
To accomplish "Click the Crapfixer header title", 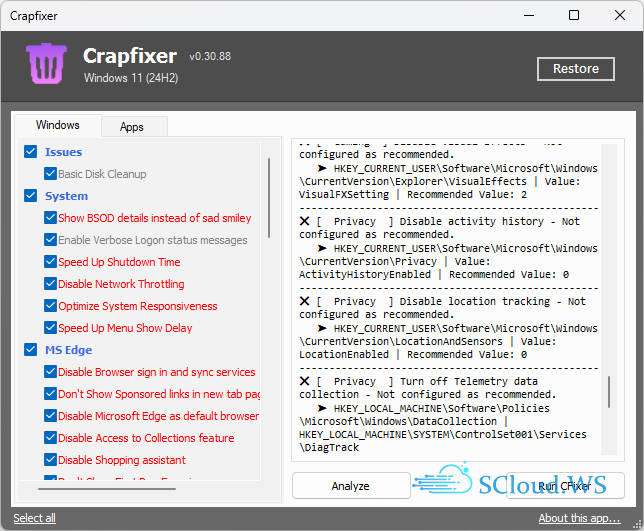I will (130, 56).
